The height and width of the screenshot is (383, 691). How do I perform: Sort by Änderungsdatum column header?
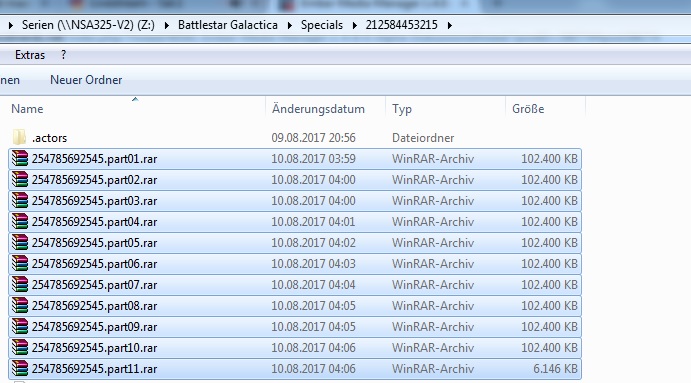(318, 109)
